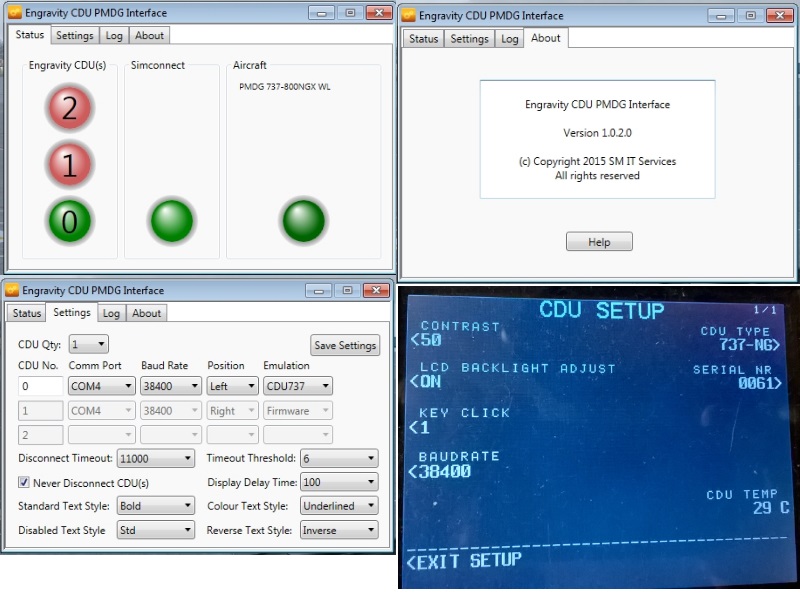Open the Disconnect Timeout dropdown
Screen dimensions: 800x600
coord(155,459)
